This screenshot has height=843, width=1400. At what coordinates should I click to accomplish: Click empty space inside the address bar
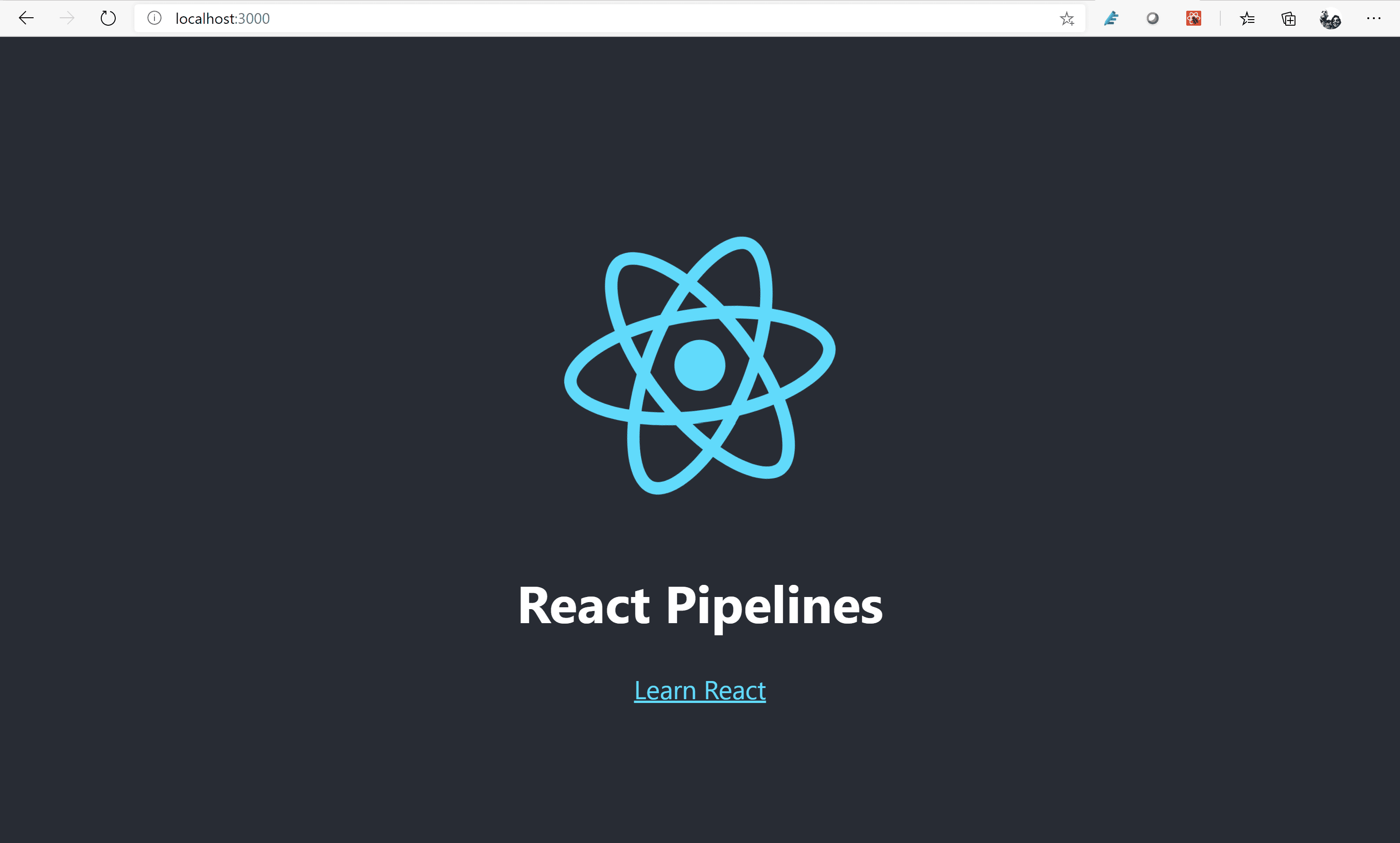tap(625, 19)
